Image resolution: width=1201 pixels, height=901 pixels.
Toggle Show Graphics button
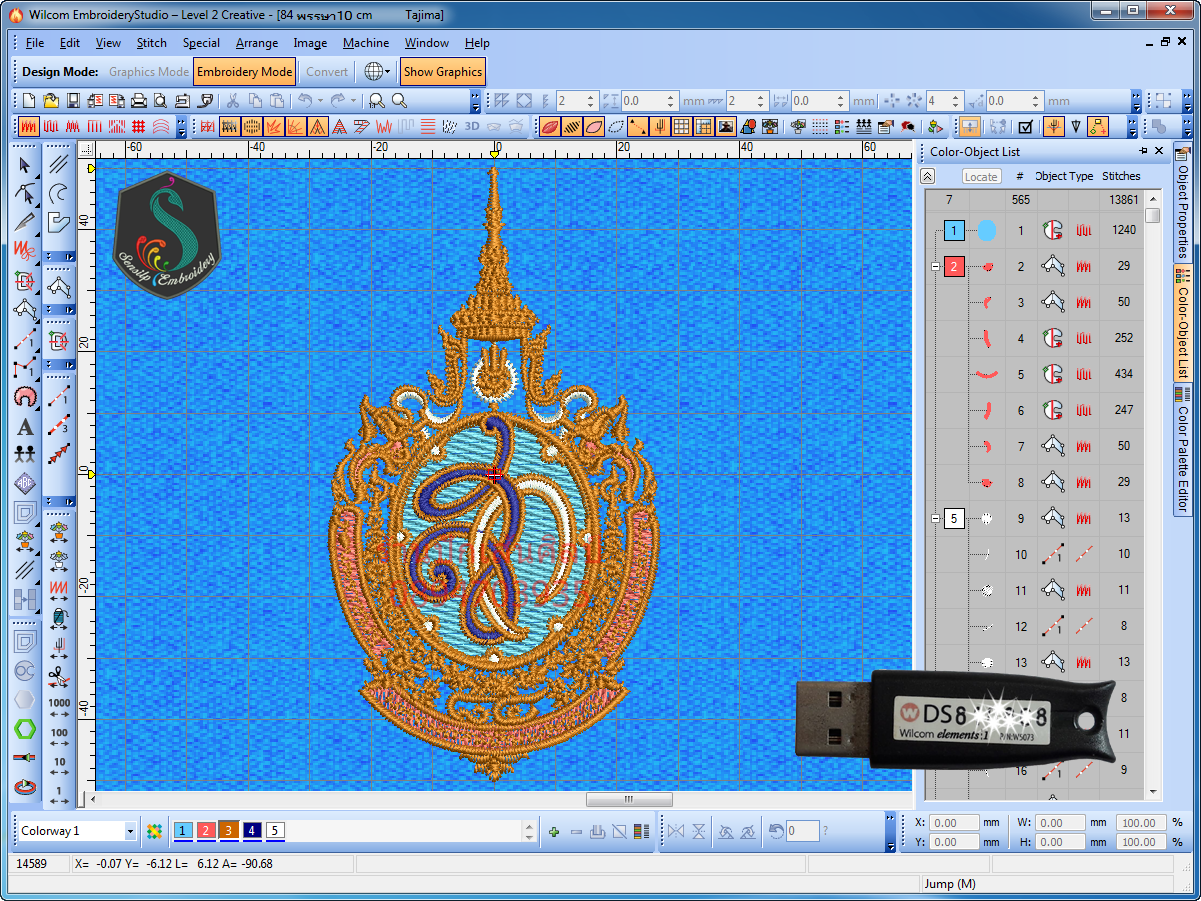pos(443,72)
